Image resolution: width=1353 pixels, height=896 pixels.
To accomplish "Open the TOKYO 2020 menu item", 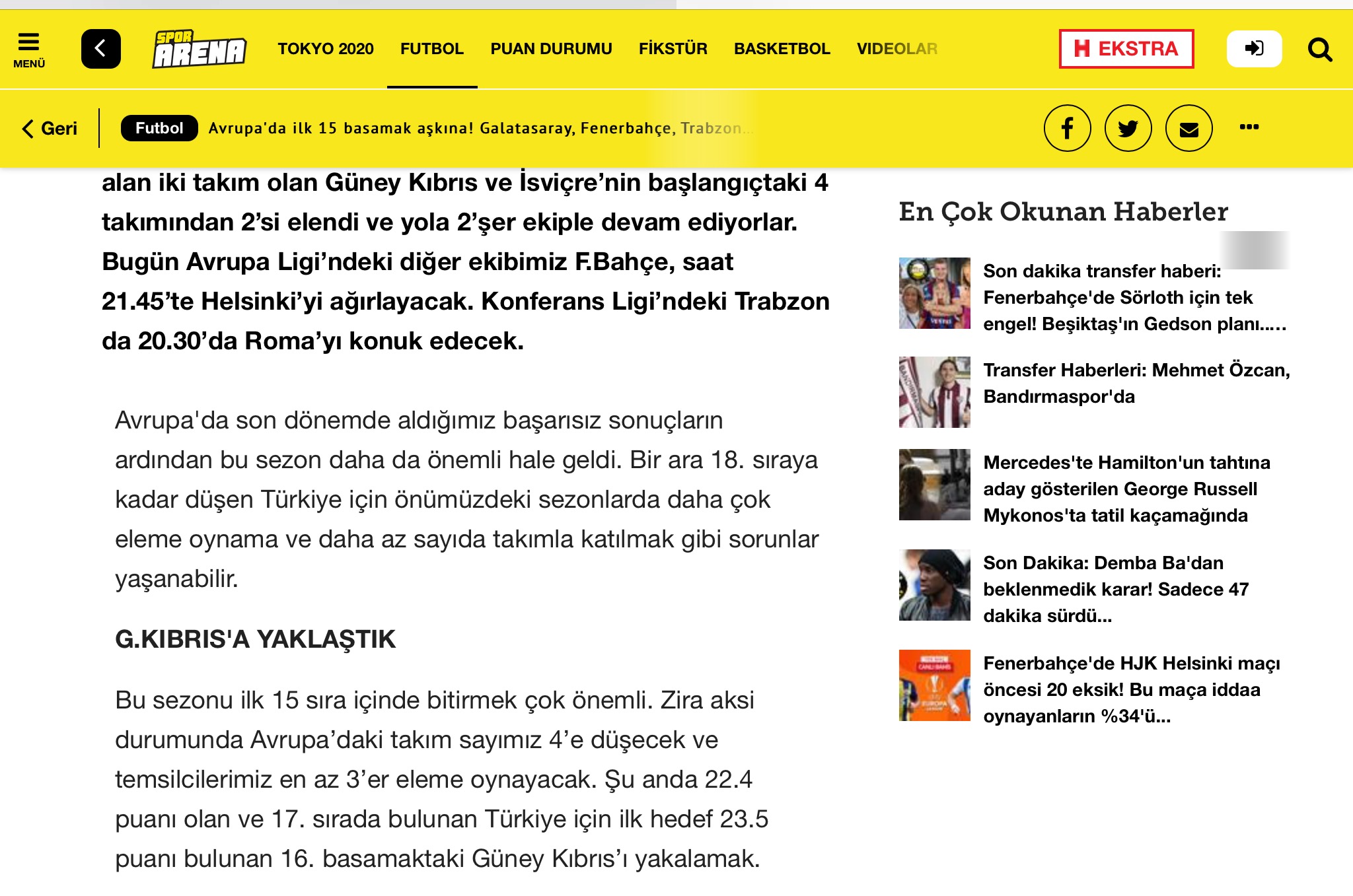I will (325, 49).
